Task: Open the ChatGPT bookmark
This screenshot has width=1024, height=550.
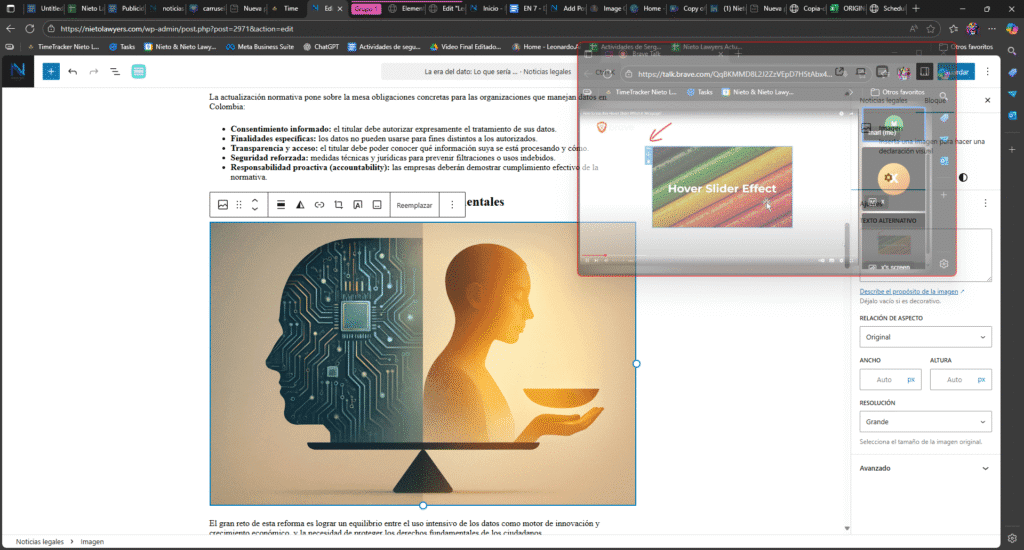Action: [x=321, y=47]
